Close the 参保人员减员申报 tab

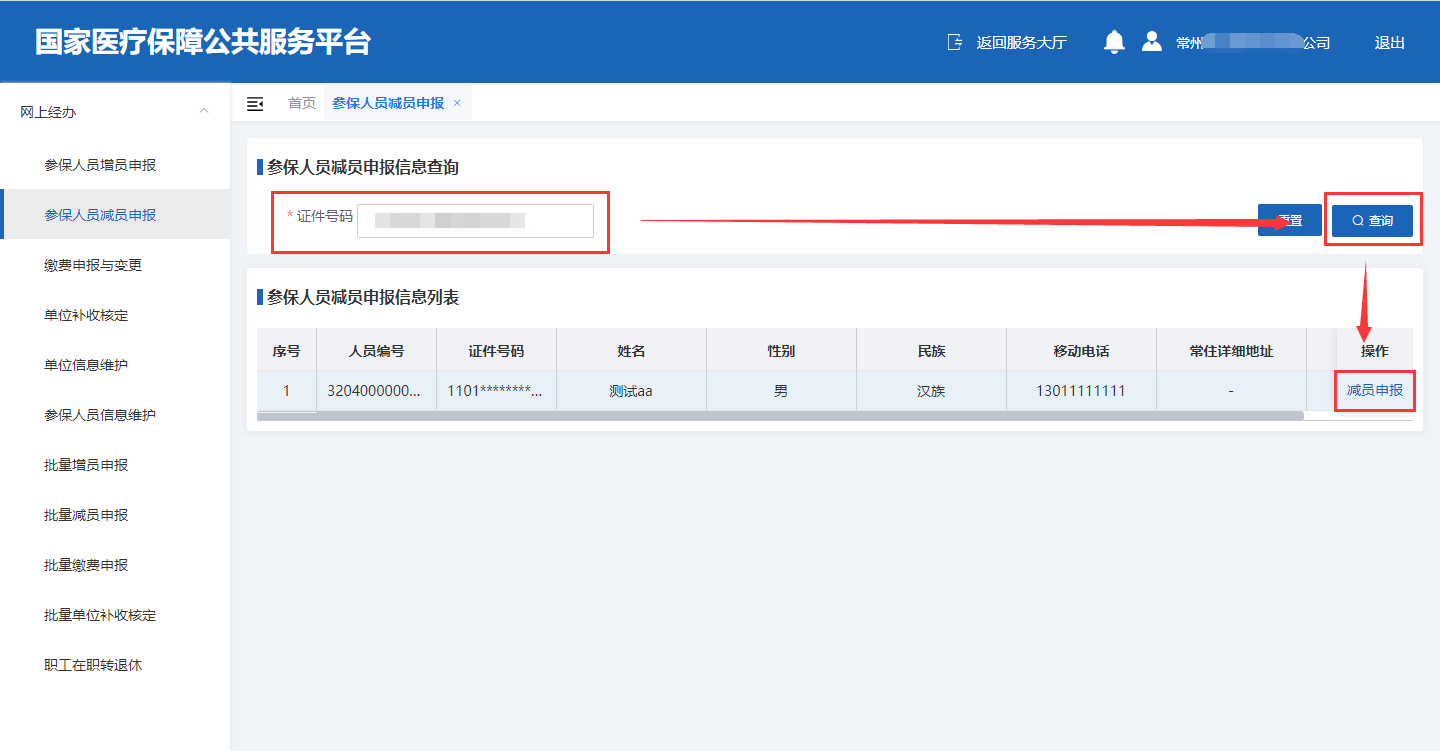point(457,103)
